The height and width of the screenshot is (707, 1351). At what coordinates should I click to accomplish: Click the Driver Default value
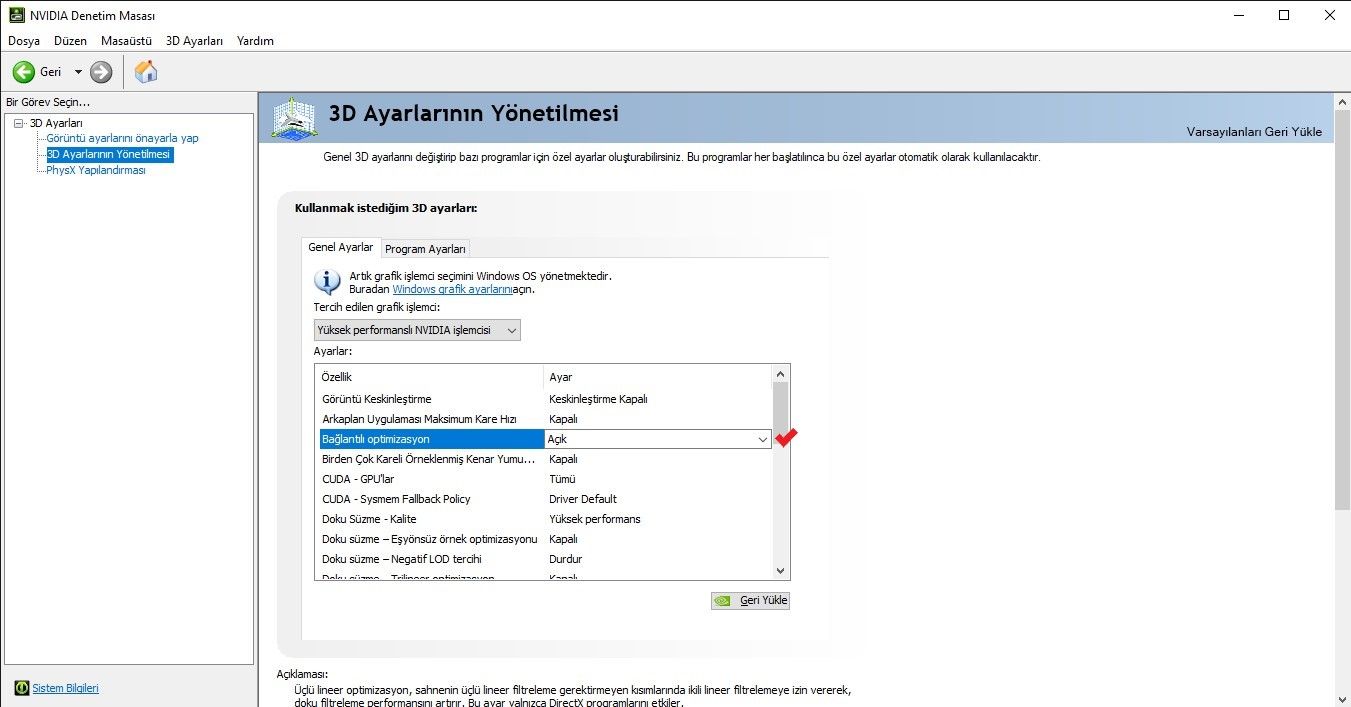pos(583,499)
